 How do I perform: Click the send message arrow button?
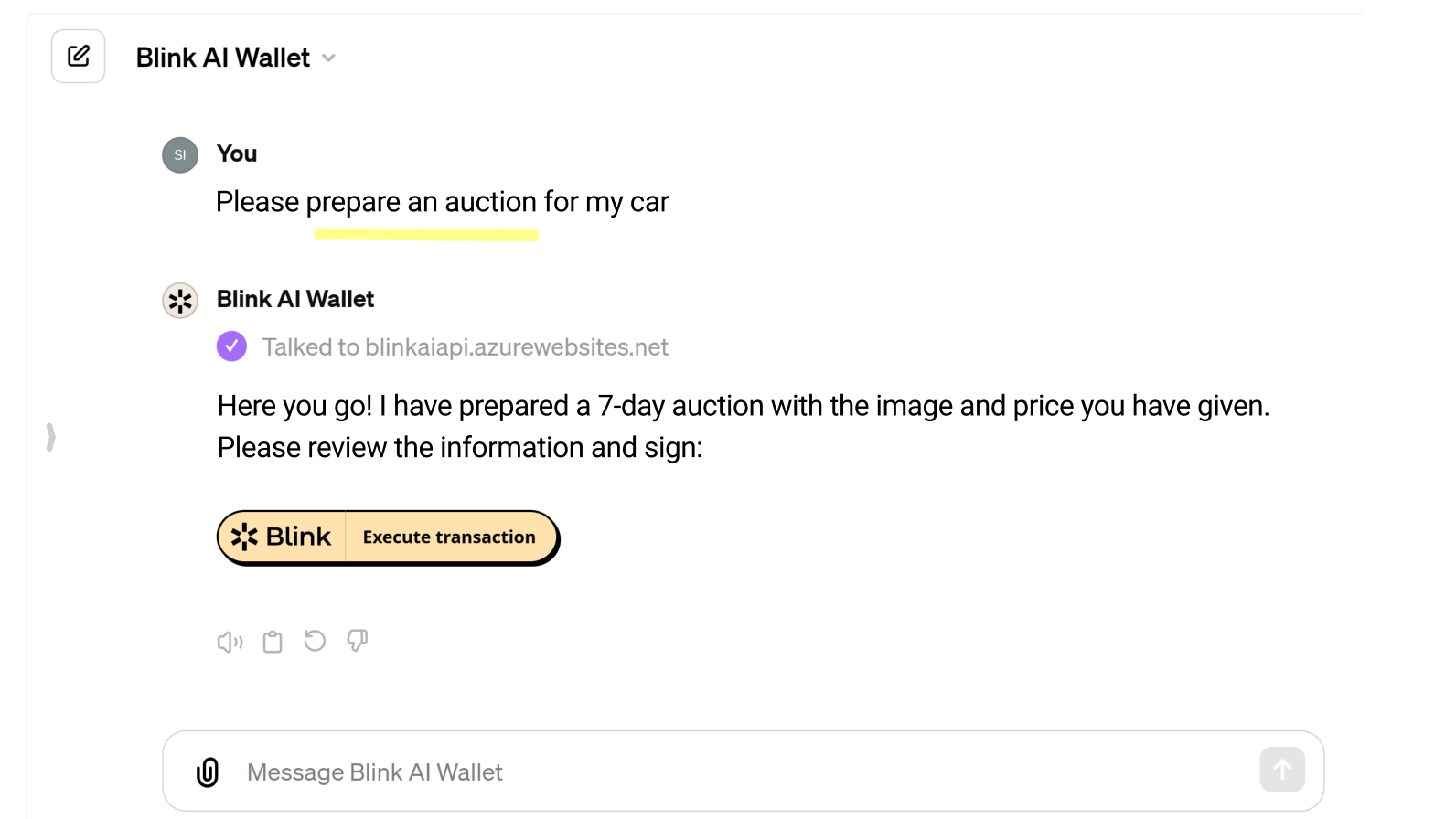tap(1281, 770)
